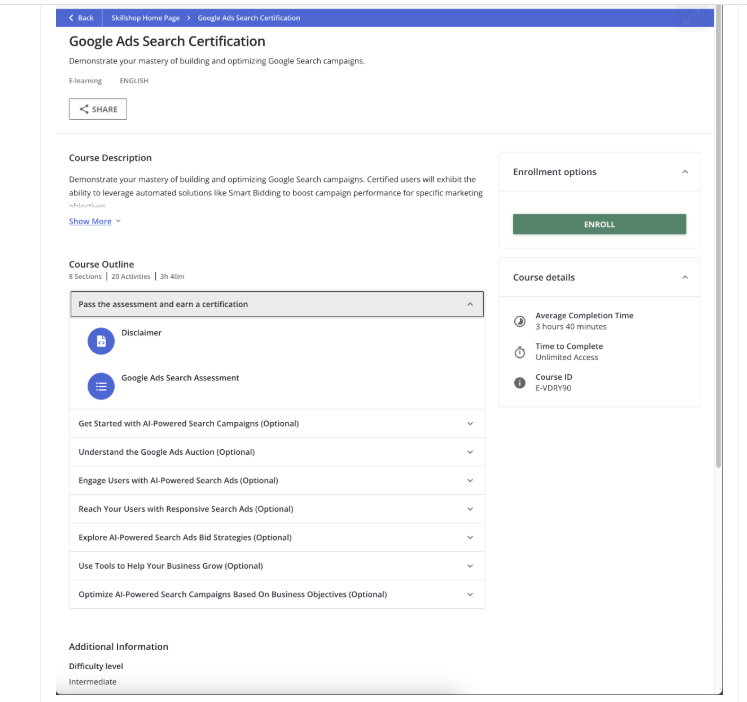
Task: Click the Back arrow in breadcrumb bar
Action: tap(72, 18)
